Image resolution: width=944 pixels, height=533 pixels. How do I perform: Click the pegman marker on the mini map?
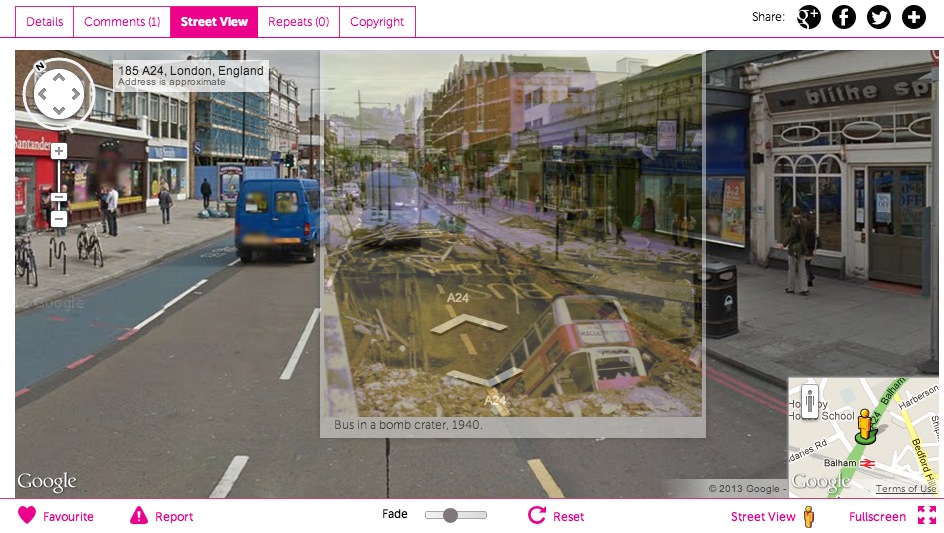[865, 425]
